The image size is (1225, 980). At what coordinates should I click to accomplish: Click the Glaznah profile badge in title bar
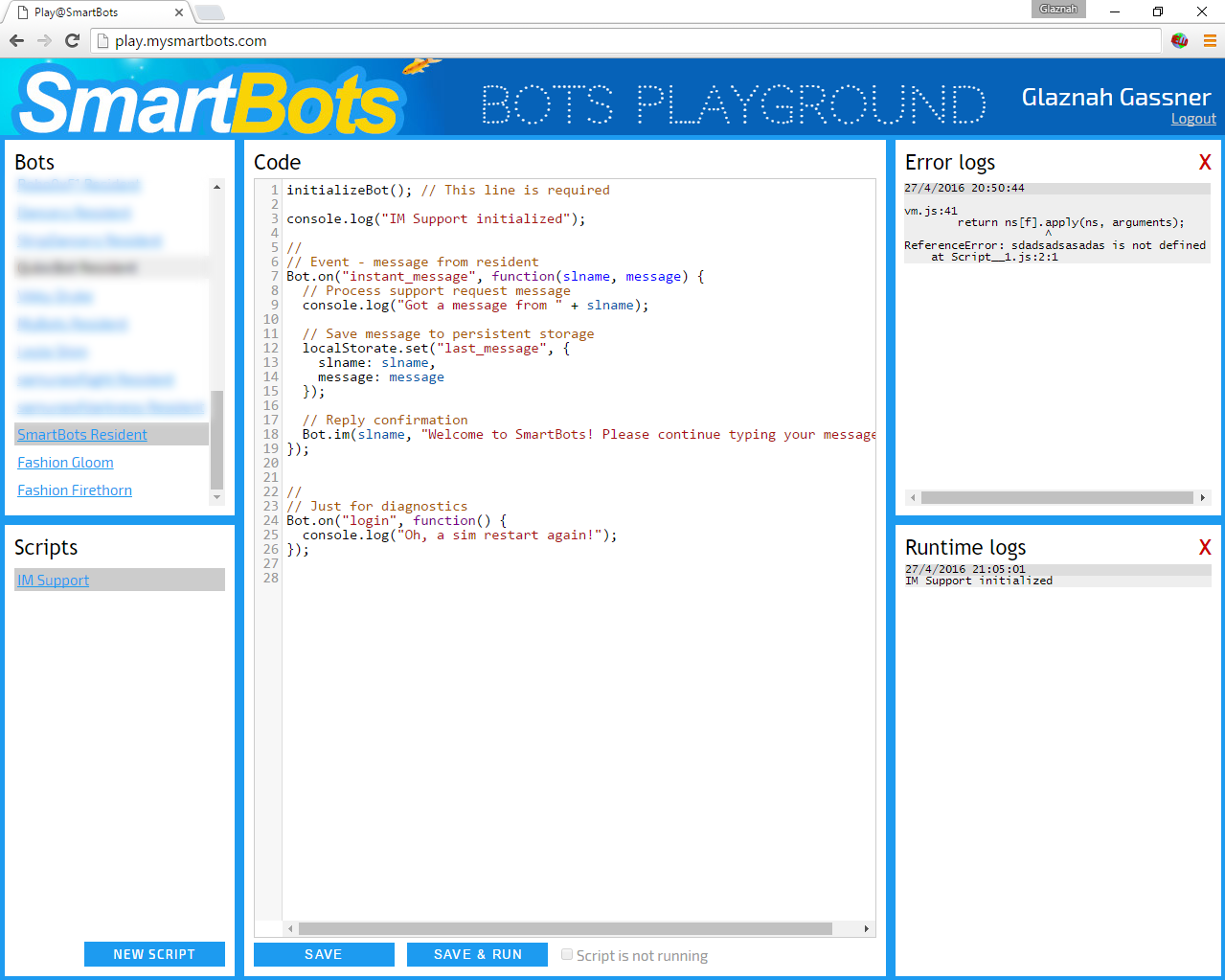tap(1058, 9)
